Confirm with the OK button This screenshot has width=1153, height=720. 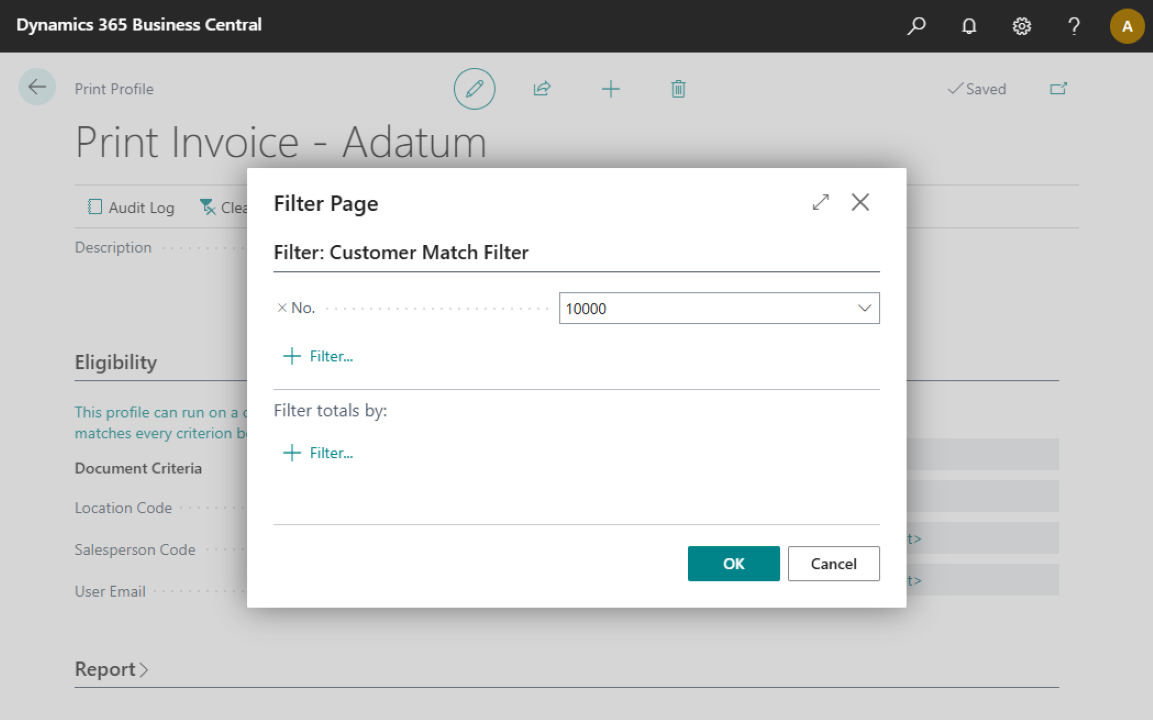tap(733, 563)
